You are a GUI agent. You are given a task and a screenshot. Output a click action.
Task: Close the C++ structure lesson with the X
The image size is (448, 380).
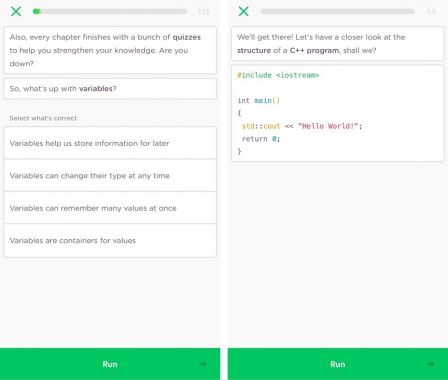tap(243, 11)
